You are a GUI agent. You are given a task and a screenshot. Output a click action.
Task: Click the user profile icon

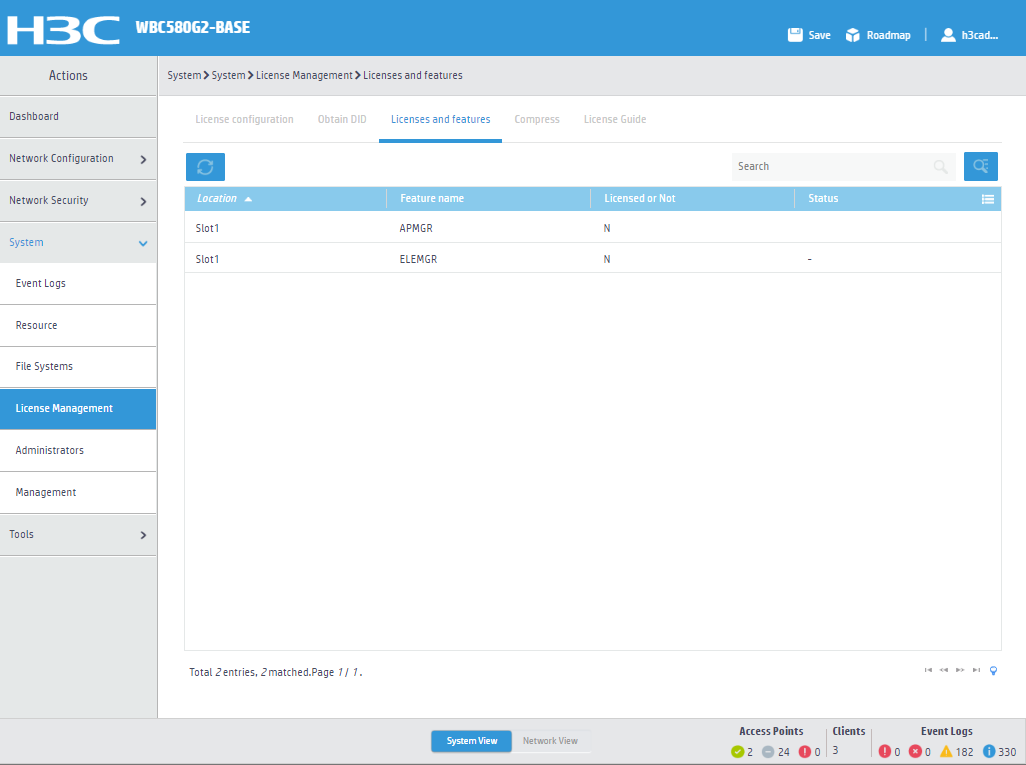(948, 35)
